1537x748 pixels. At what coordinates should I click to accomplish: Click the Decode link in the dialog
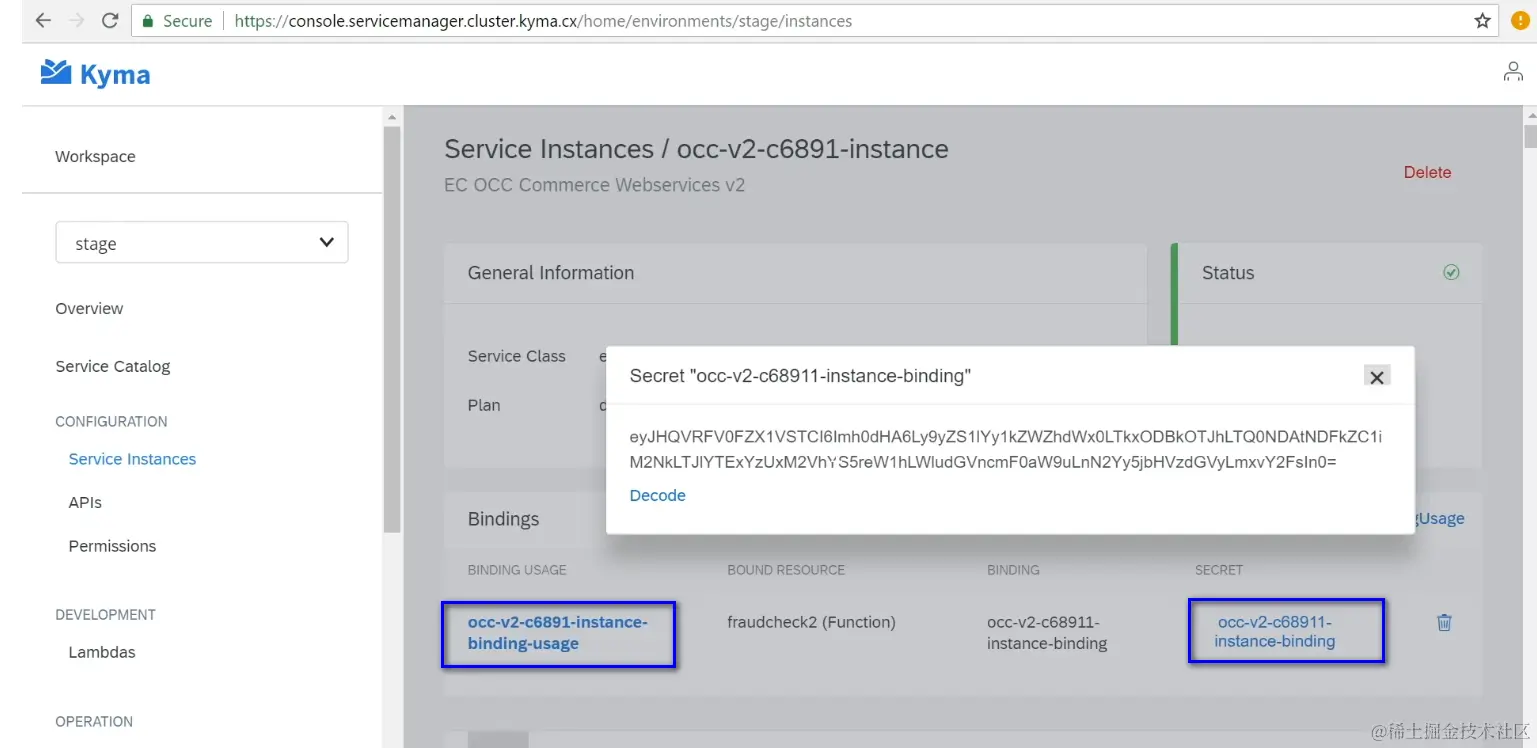658,496
